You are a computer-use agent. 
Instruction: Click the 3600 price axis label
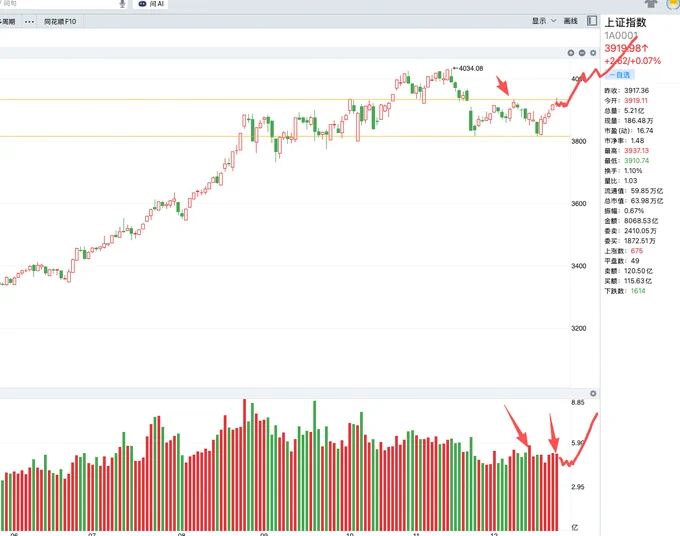579,203
